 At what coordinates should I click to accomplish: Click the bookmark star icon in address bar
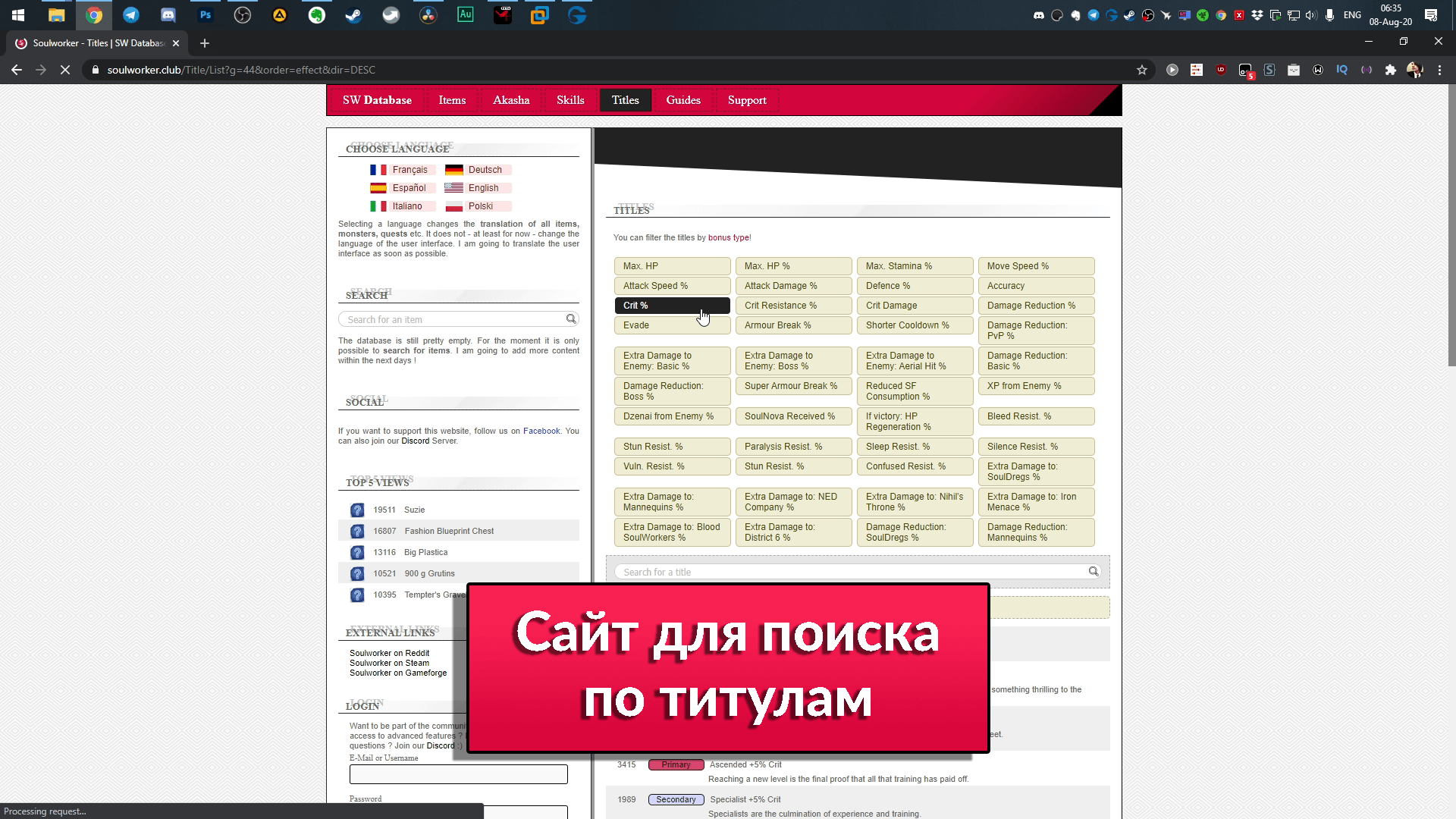1142,70
